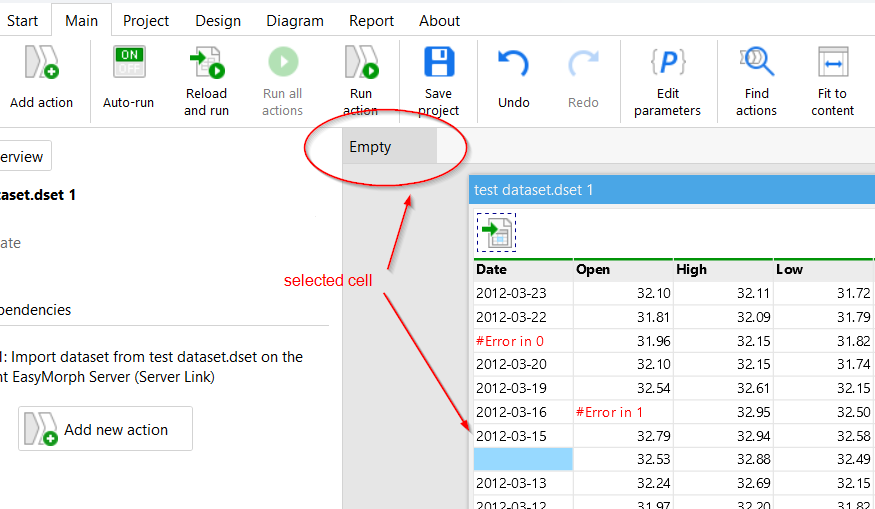Click the Run action toolbar icon

[360, 63]
